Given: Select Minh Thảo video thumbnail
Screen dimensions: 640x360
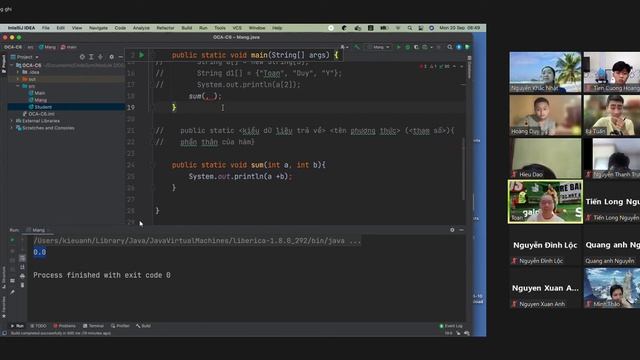Looking at the screenshot, I should [612, 288].
